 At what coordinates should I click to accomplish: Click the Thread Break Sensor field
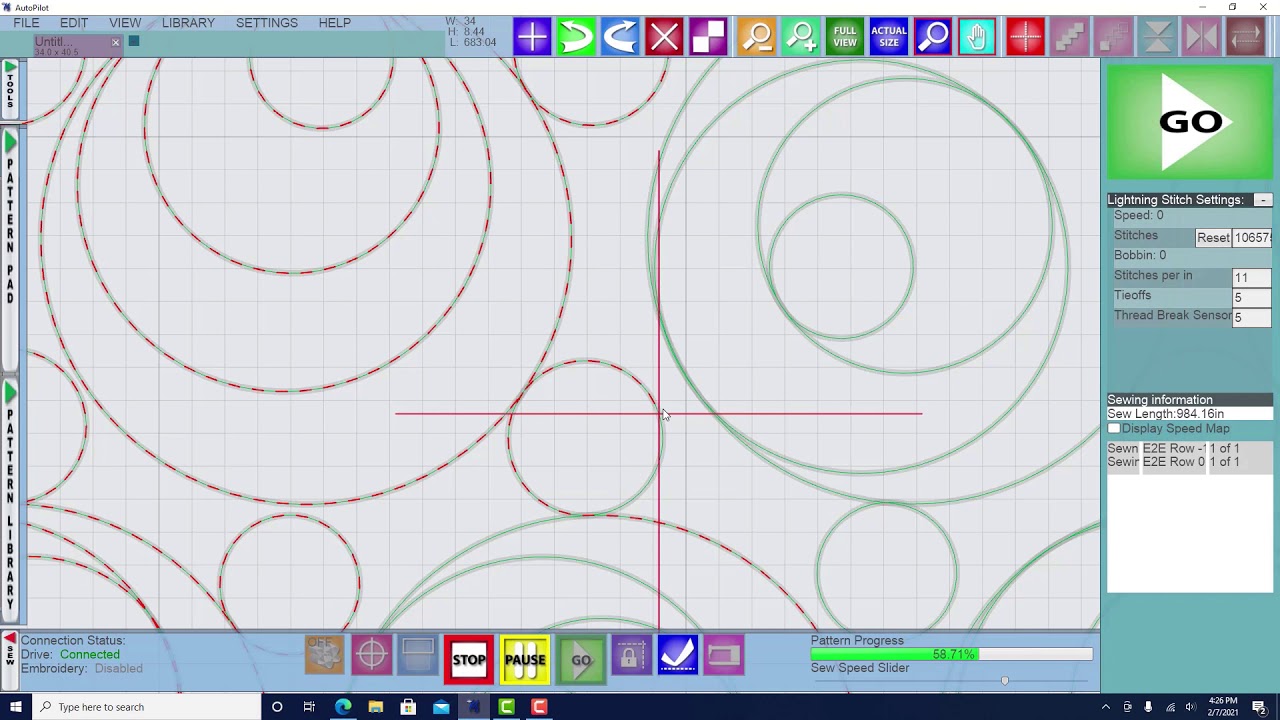tap(1252, 318)
